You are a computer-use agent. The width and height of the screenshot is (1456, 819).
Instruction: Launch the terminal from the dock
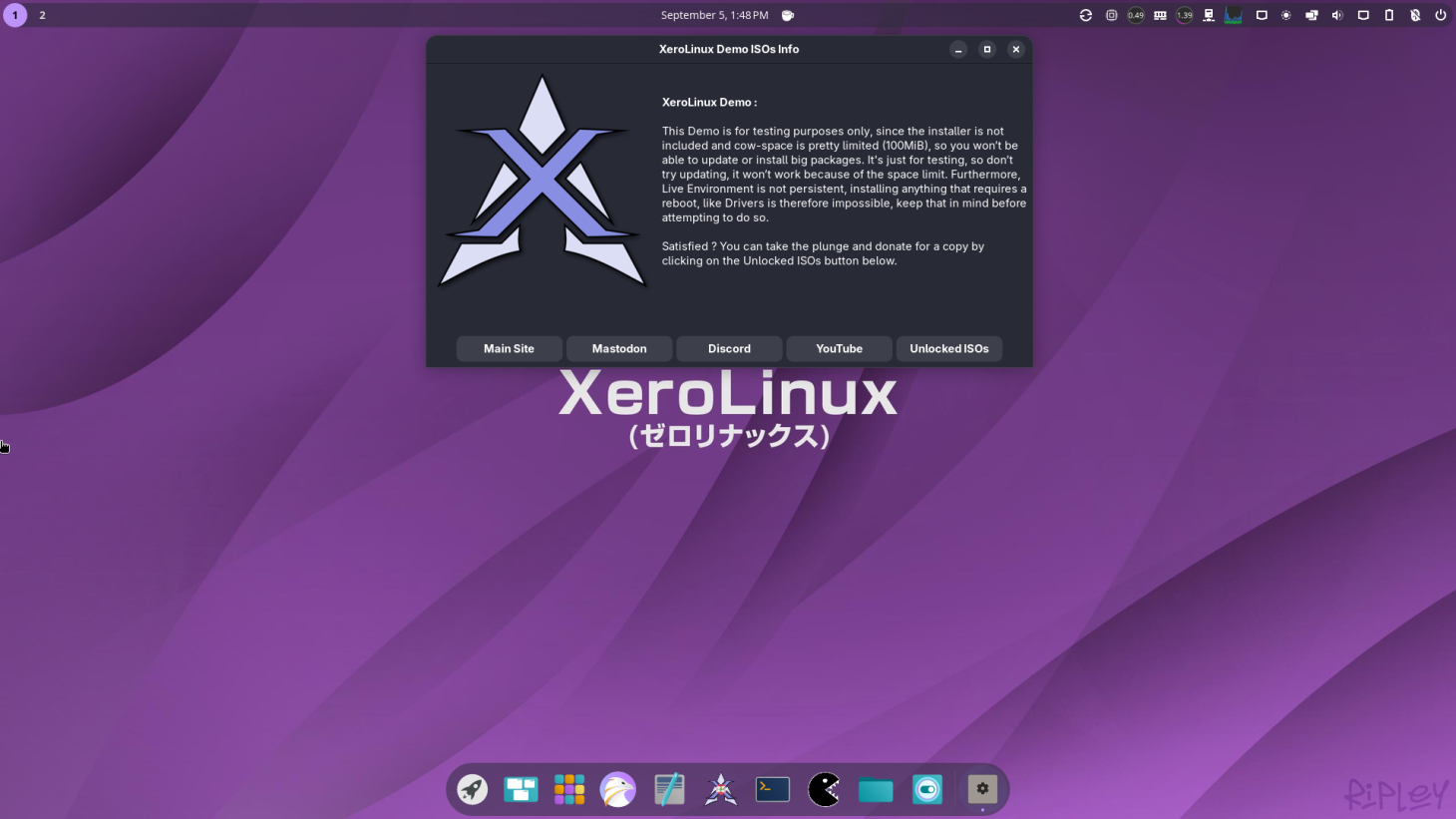click(773, 789)
